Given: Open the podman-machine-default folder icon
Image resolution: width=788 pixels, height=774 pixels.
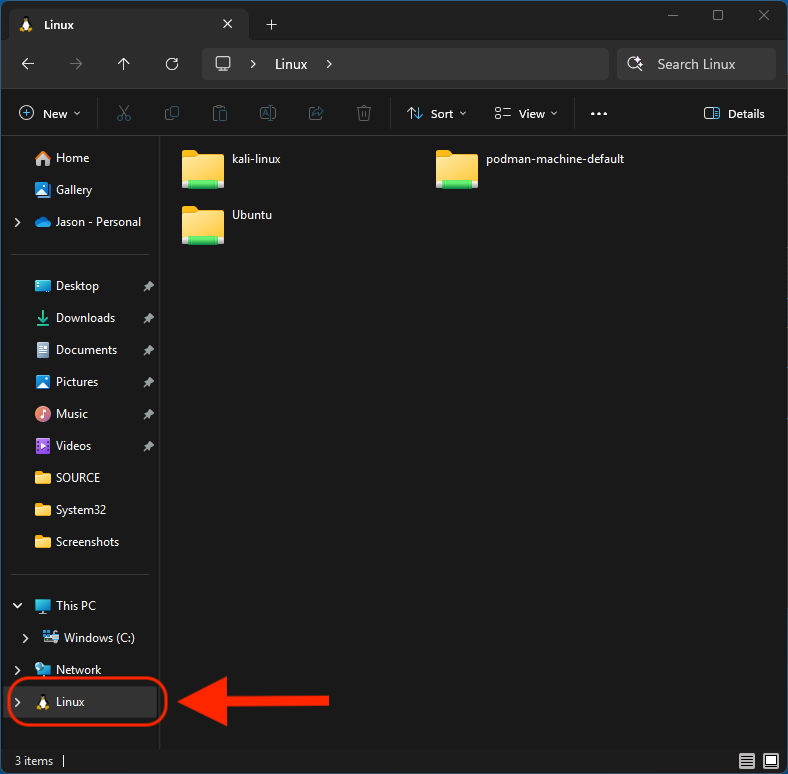Looking at the screenshot, I should (456, 169).
